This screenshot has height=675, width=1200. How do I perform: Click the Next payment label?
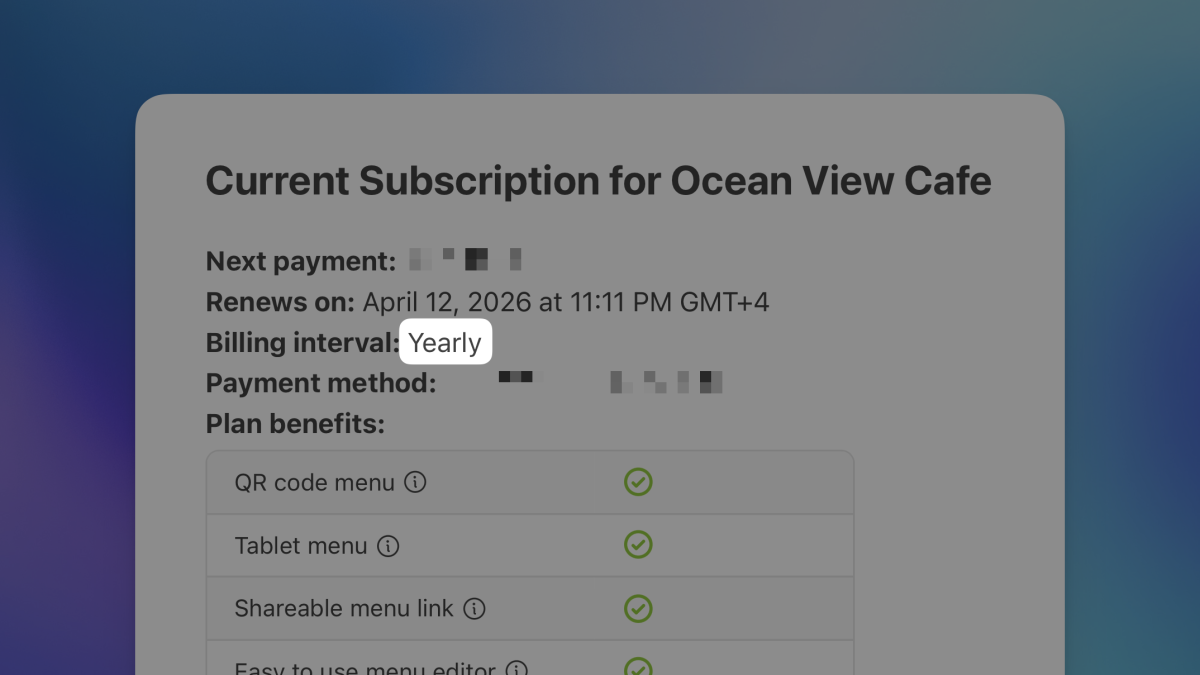[301, 261]
